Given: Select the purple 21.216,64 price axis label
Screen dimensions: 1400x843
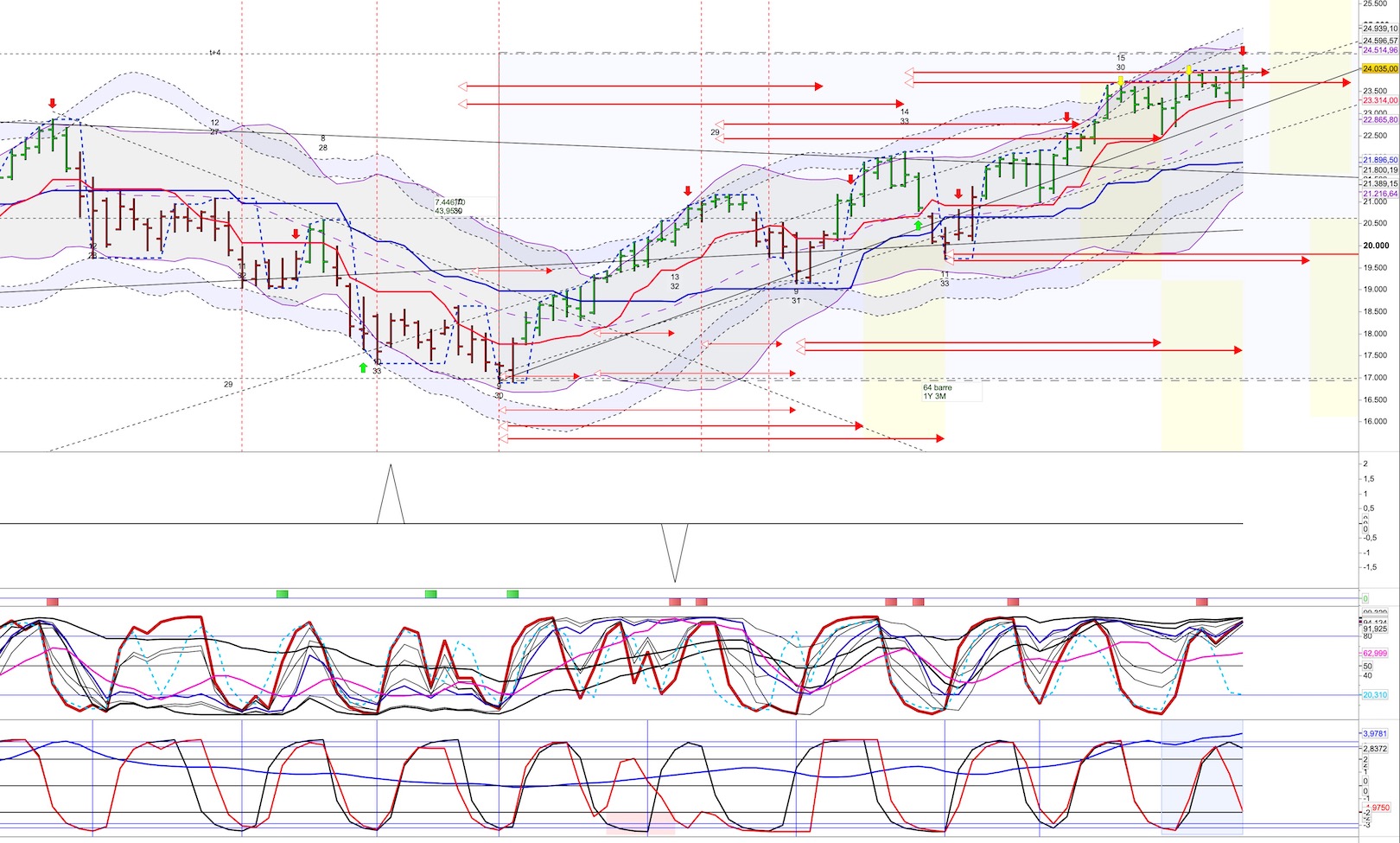Looking at the screenshot, I should 1380,194.
